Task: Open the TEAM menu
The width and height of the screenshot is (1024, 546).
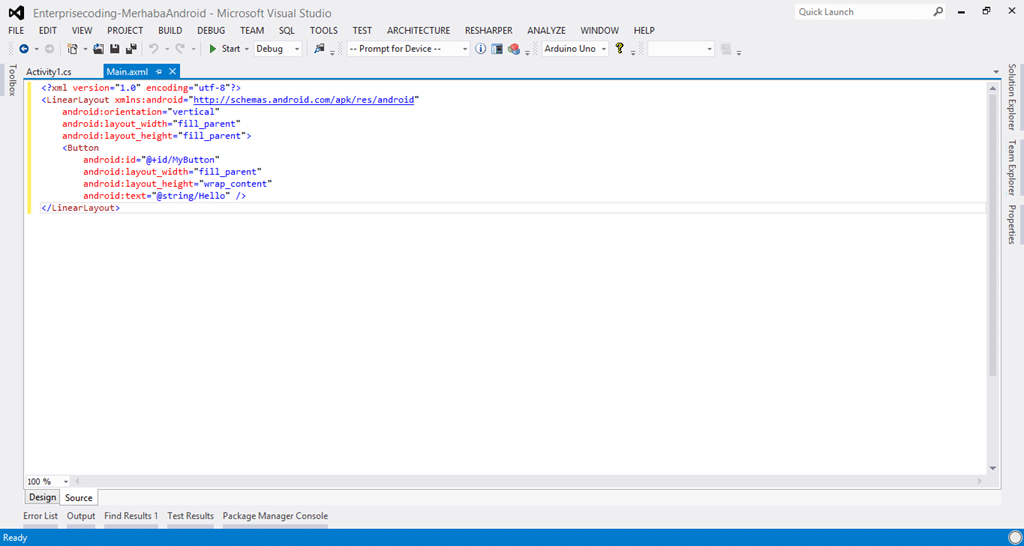Action: tap(252, 31)
